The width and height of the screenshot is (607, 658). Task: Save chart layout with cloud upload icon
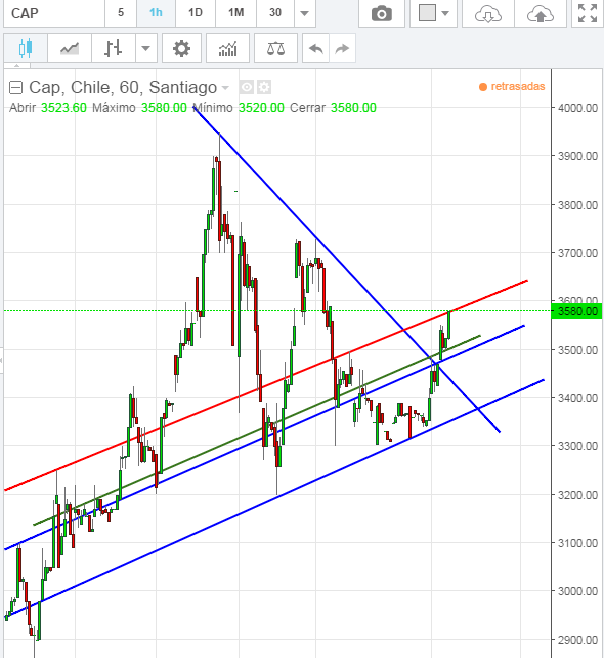(540, 13)
